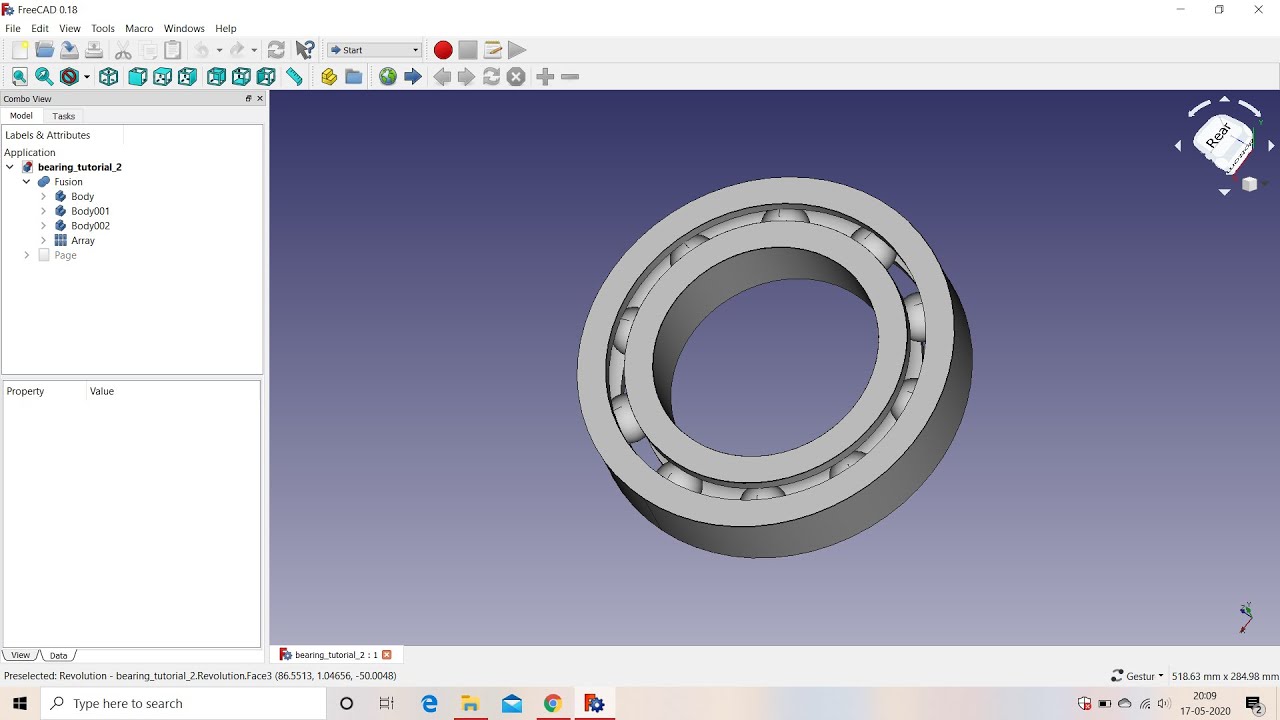Click the Create Part yellow icon

coord(329,77)
